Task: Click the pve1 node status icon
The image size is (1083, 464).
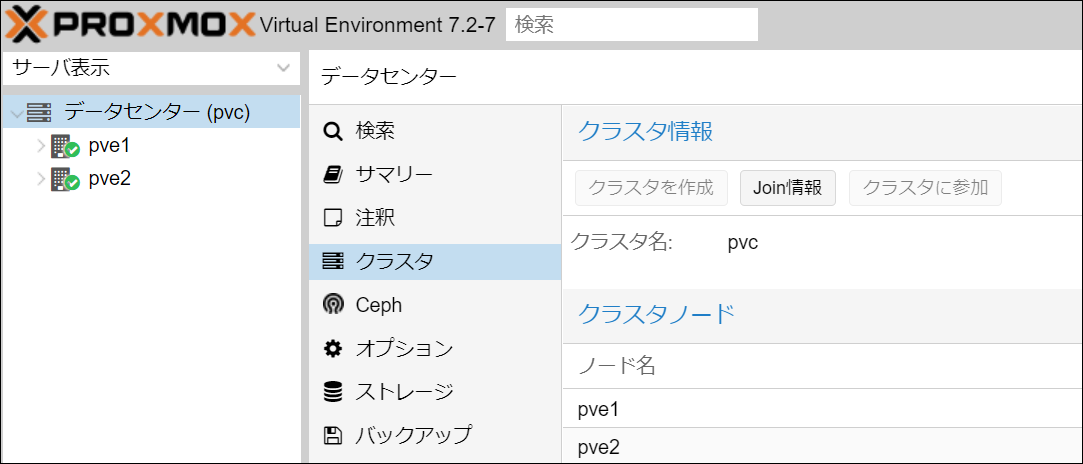Action: click(x=65, y=146)
